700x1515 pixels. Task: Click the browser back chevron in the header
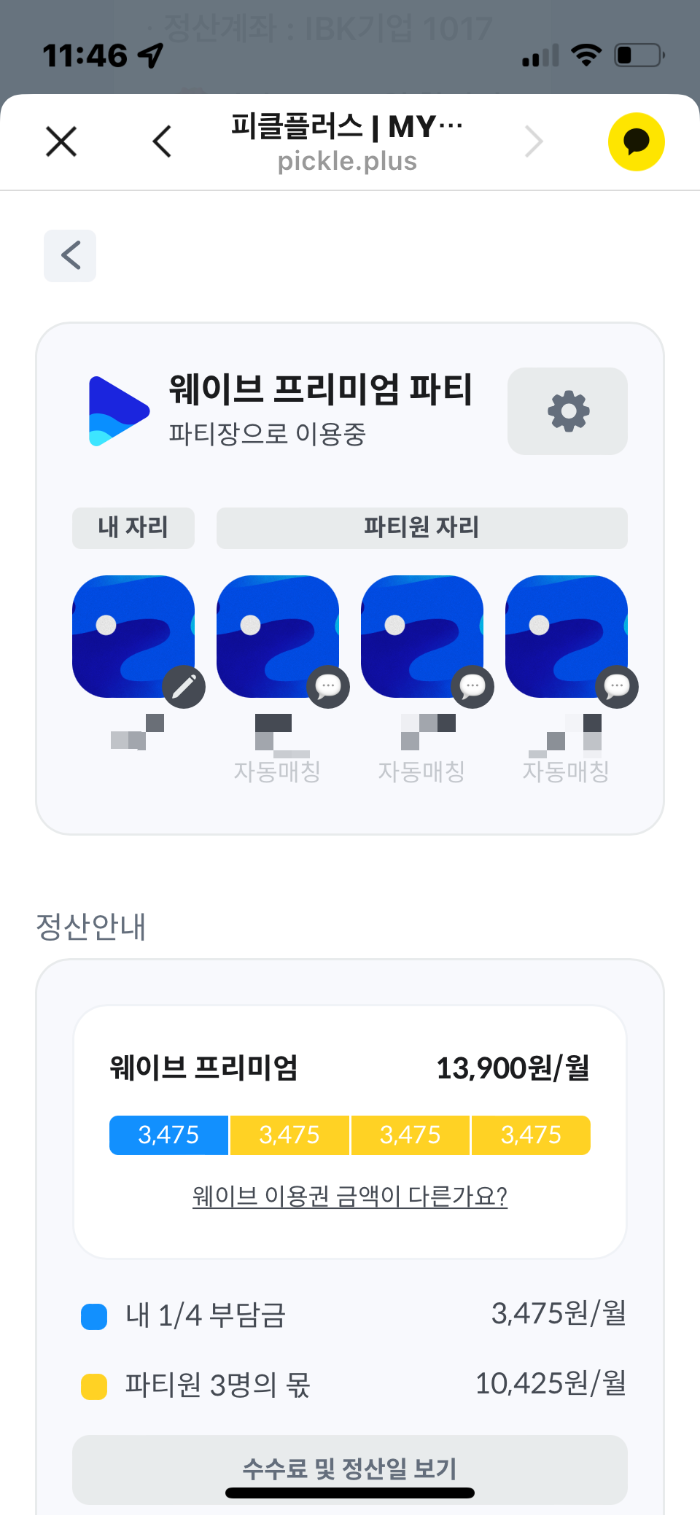click(162, 141)
